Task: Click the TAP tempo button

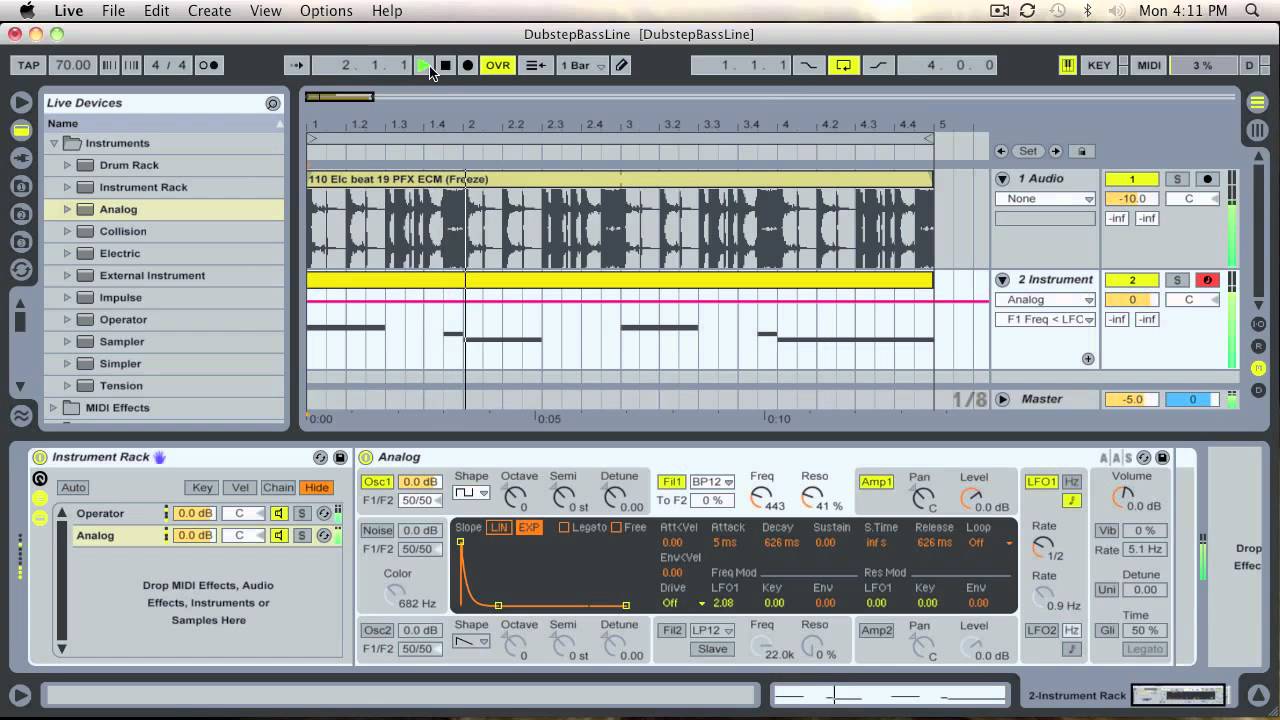Action: click(29, 65)
